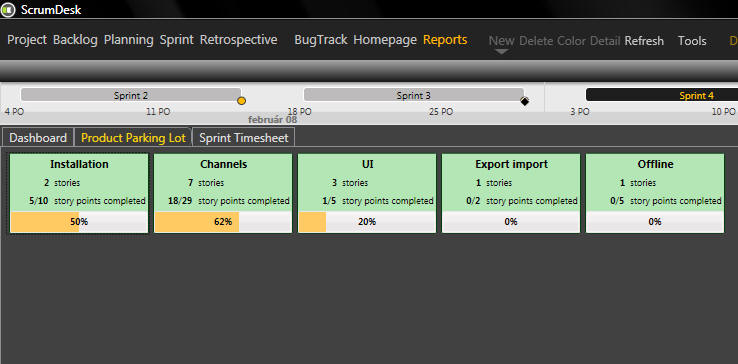This screenshot has height=364, width=738.
Task: Expand the New dropdown arrow
Action: click(x=502, y=52)
